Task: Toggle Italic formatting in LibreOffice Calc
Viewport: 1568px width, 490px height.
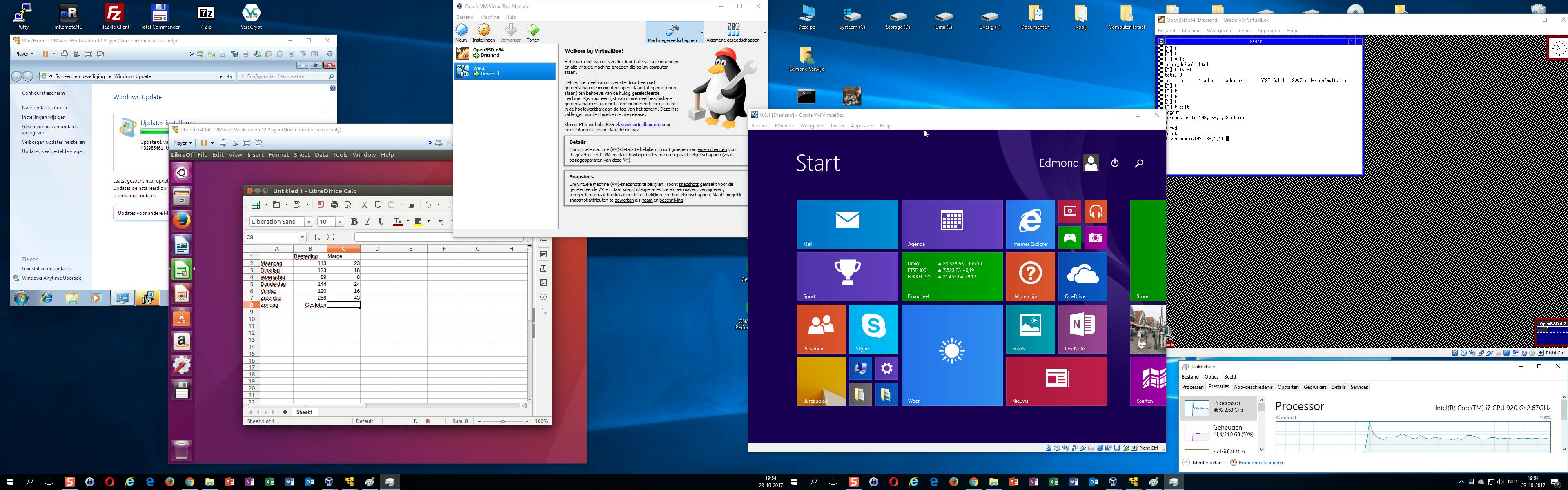Action: [x=367, y=222]
